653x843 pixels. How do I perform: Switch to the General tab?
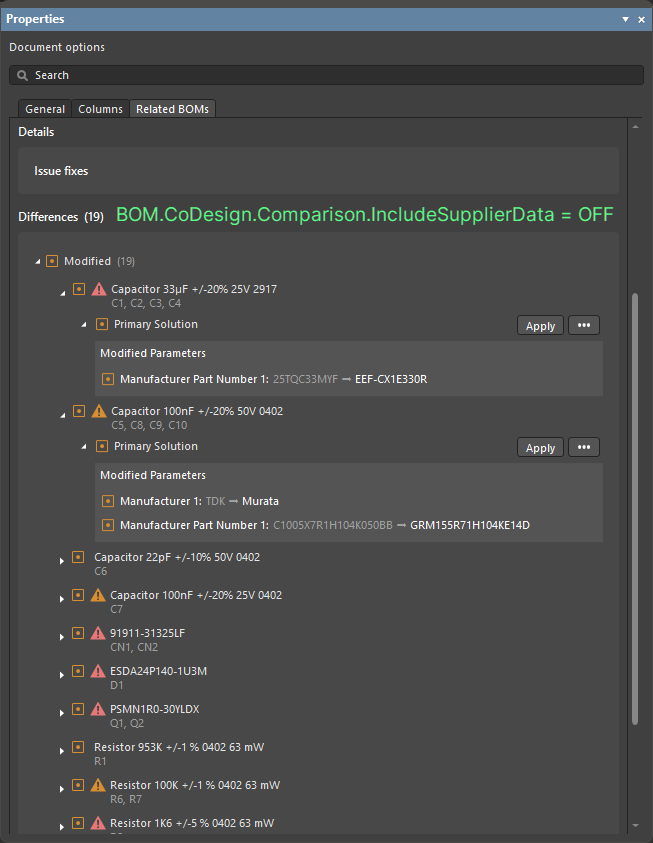click(45, 109)
